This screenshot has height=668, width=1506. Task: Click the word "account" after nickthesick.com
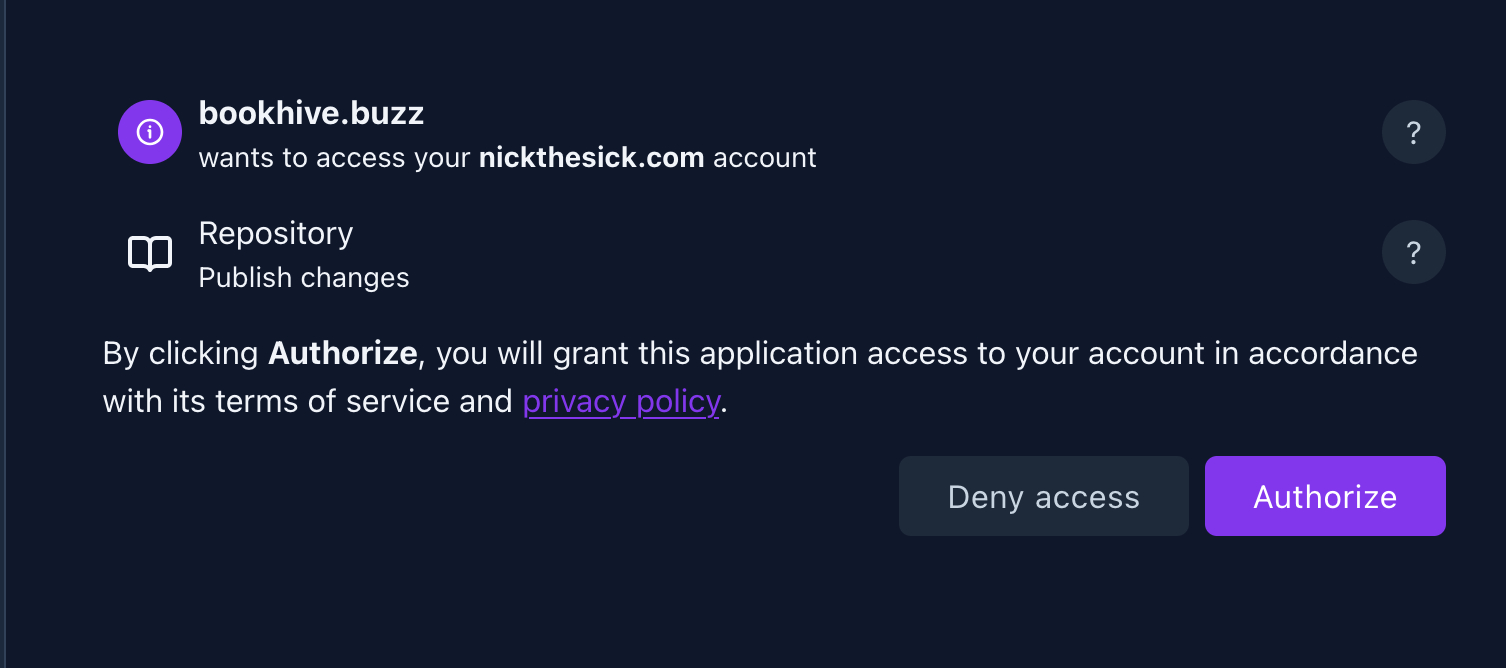point(765,158)
